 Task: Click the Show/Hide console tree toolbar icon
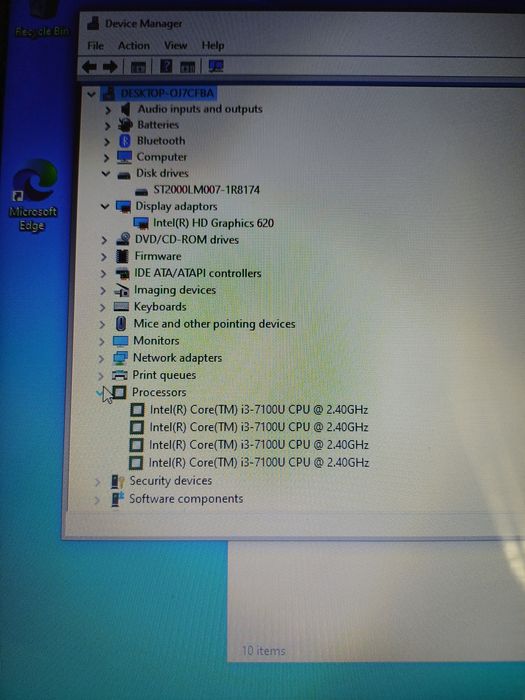(x=138, y=67)
